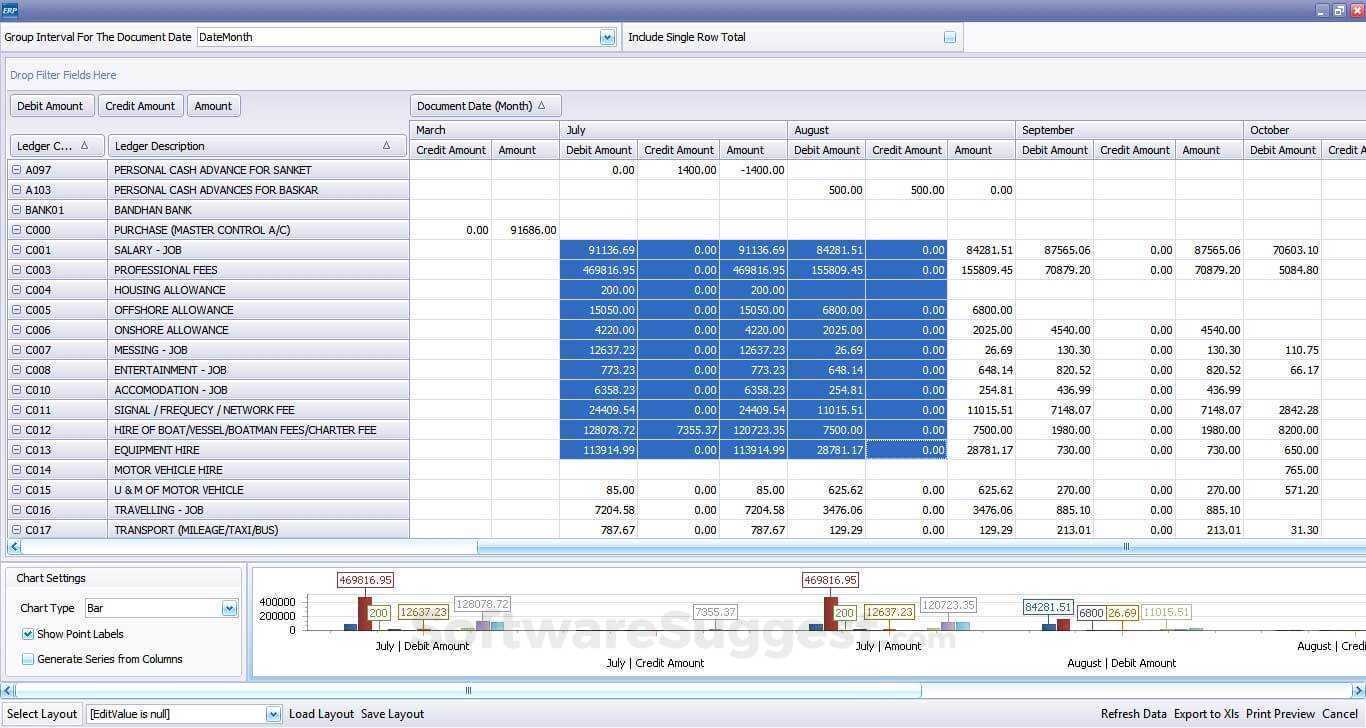Click the Credit Amount data field button

(140, 106)
